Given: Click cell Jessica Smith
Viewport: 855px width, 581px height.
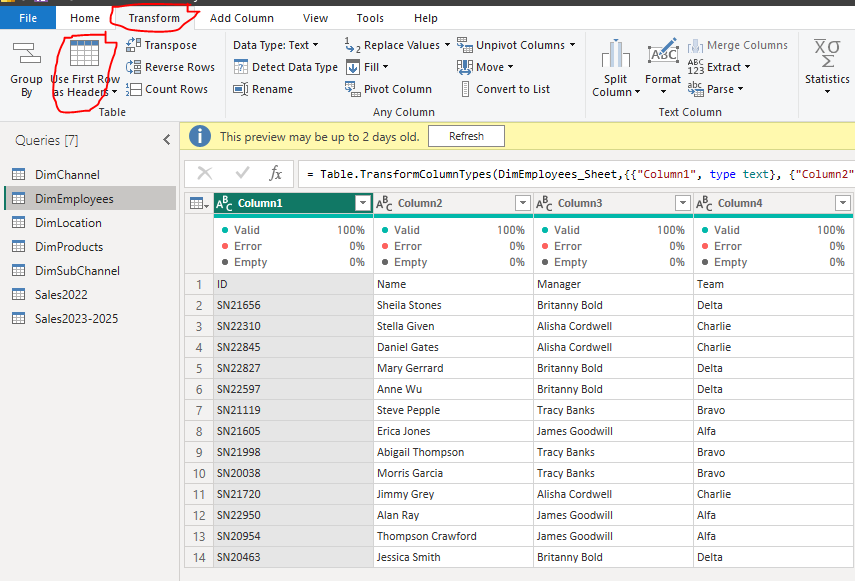Looking at the screenshot, I should 453,557.
